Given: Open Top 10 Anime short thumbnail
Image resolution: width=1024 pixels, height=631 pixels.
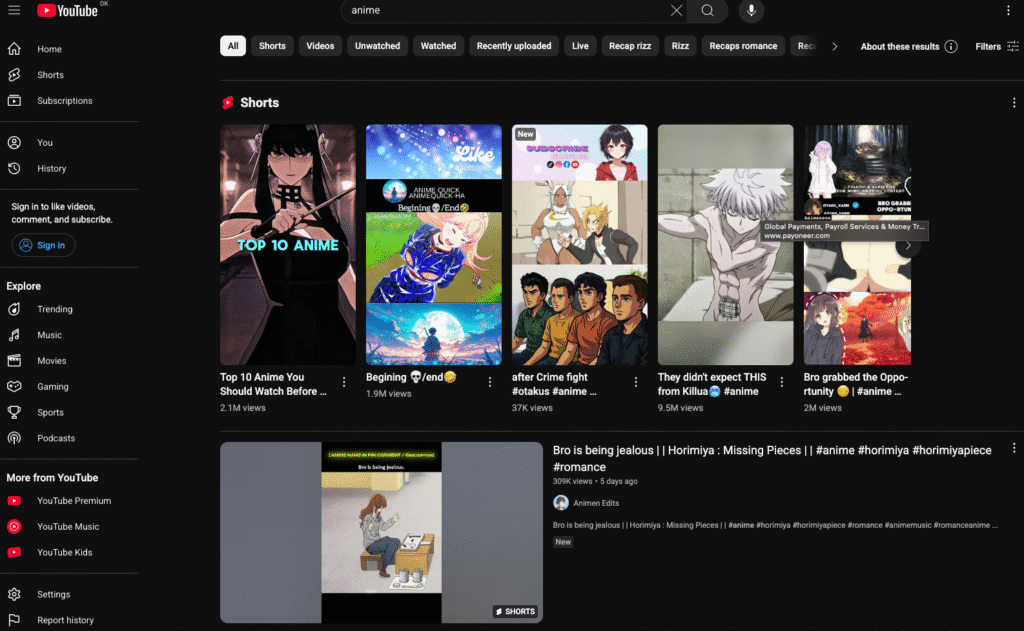Looking at the screenshot, I should point(288,244).
